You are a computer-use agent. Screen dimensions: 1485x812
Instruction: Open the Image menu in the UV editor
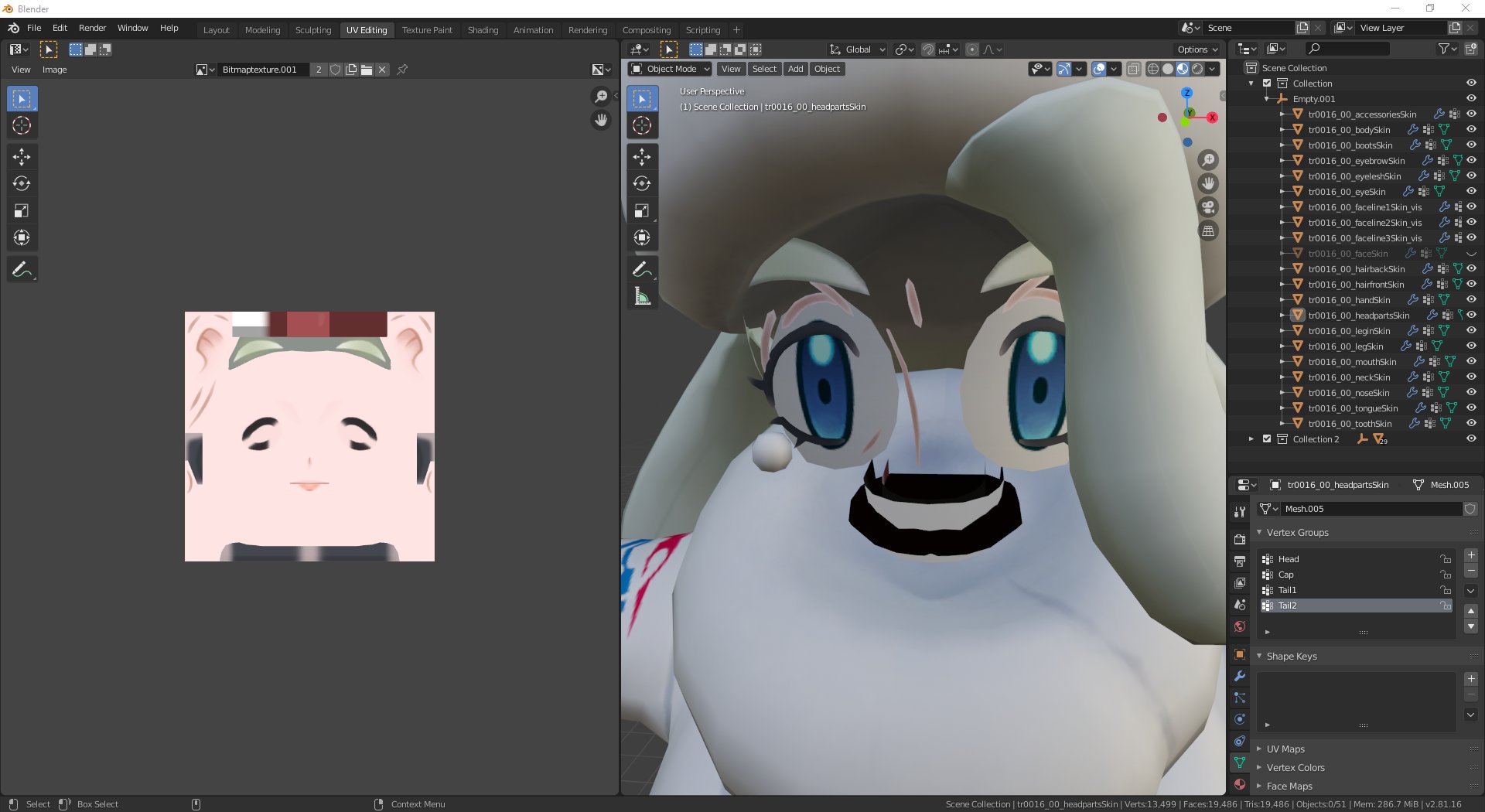pyautogui.click(x=54, y=70)
